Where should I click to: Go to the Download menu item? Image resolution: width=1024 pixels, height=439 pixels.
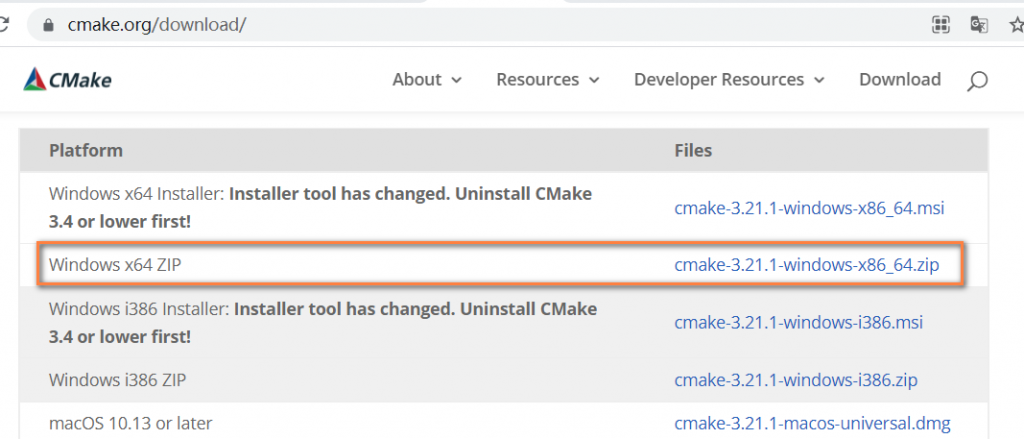(x=900, y=80)
